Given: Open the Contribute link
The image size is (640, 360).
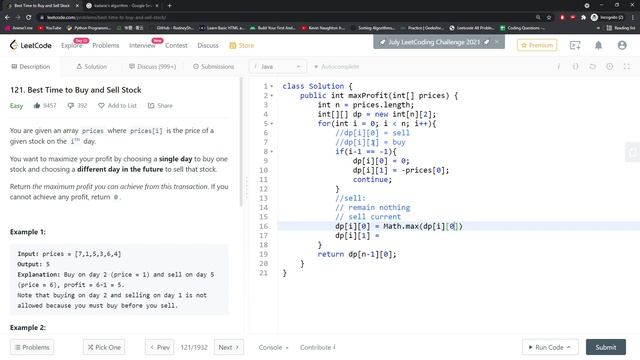Looking at the screenshot, I should 318,347.
